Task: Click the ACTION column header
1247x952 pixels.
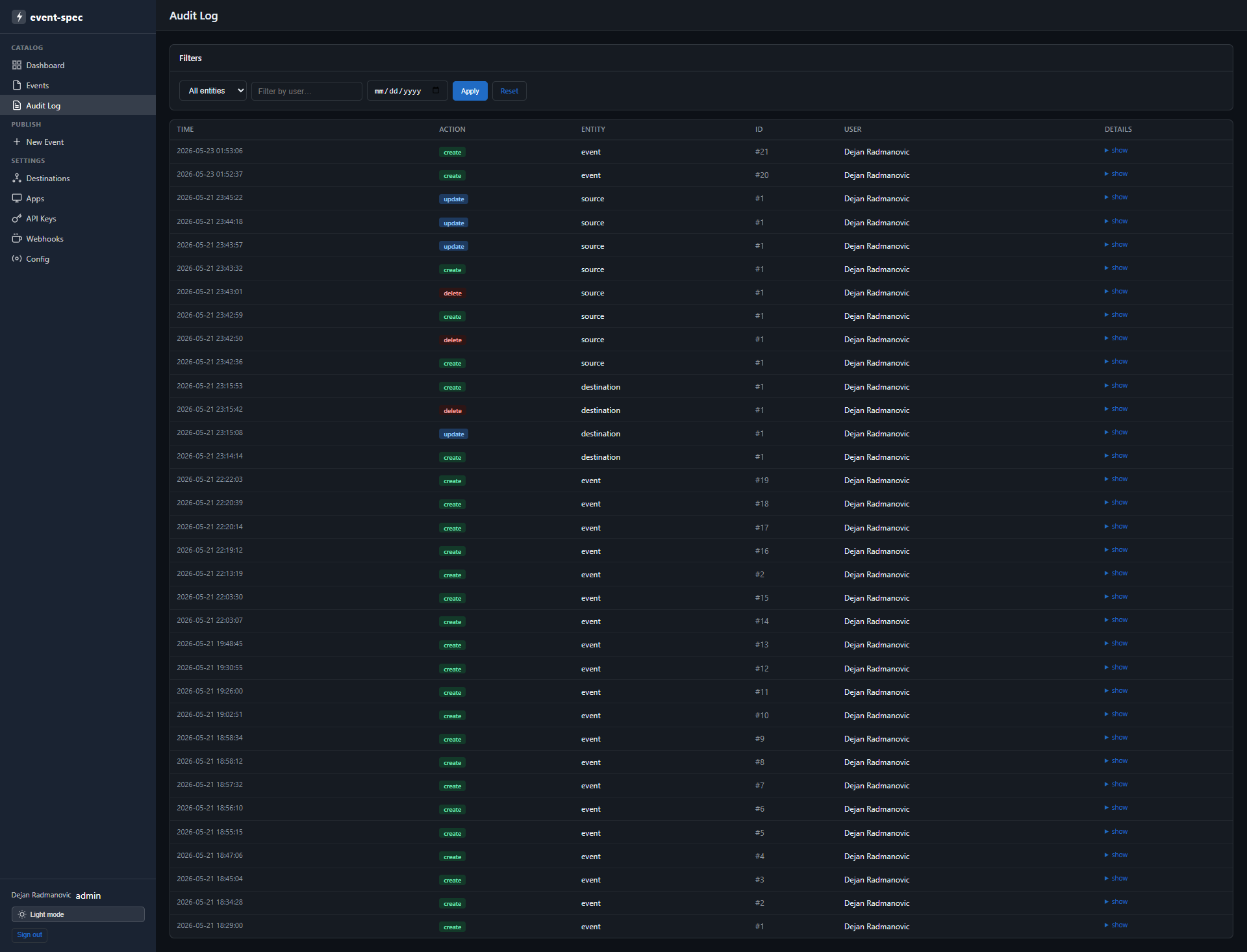Action: coord(452,129)
